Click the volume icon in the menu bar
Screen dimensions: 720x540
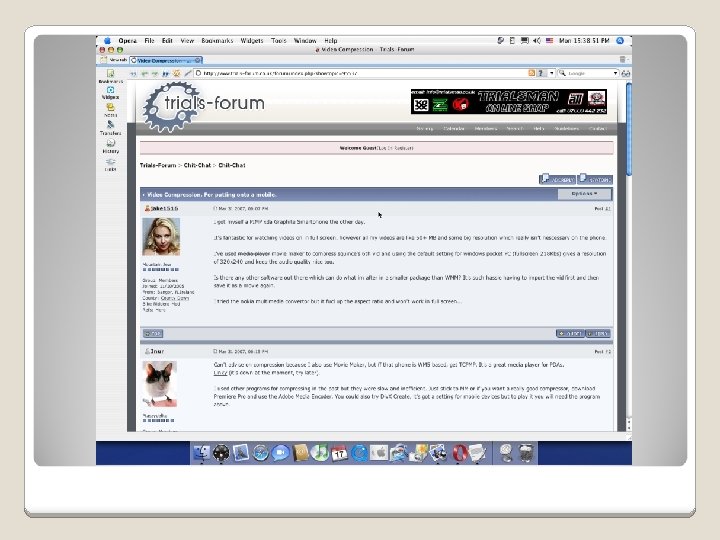[x=537, y=40]
